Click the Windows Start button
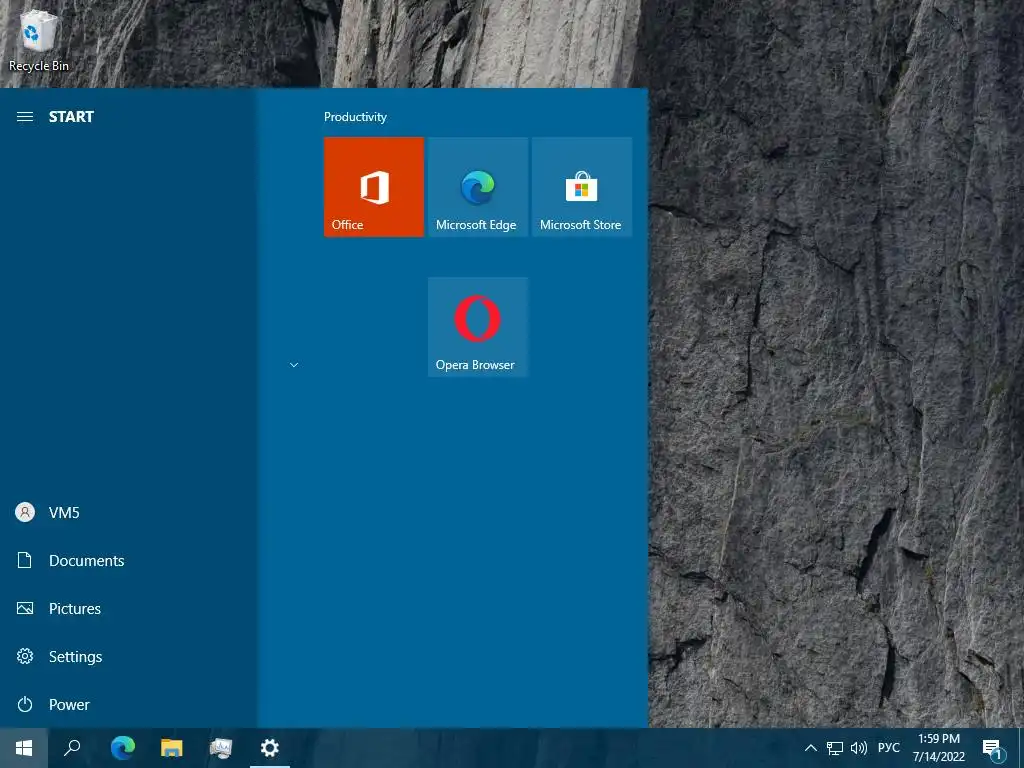Image resolution: width=1024 pixels, height=768 pixels. (24, 748)
